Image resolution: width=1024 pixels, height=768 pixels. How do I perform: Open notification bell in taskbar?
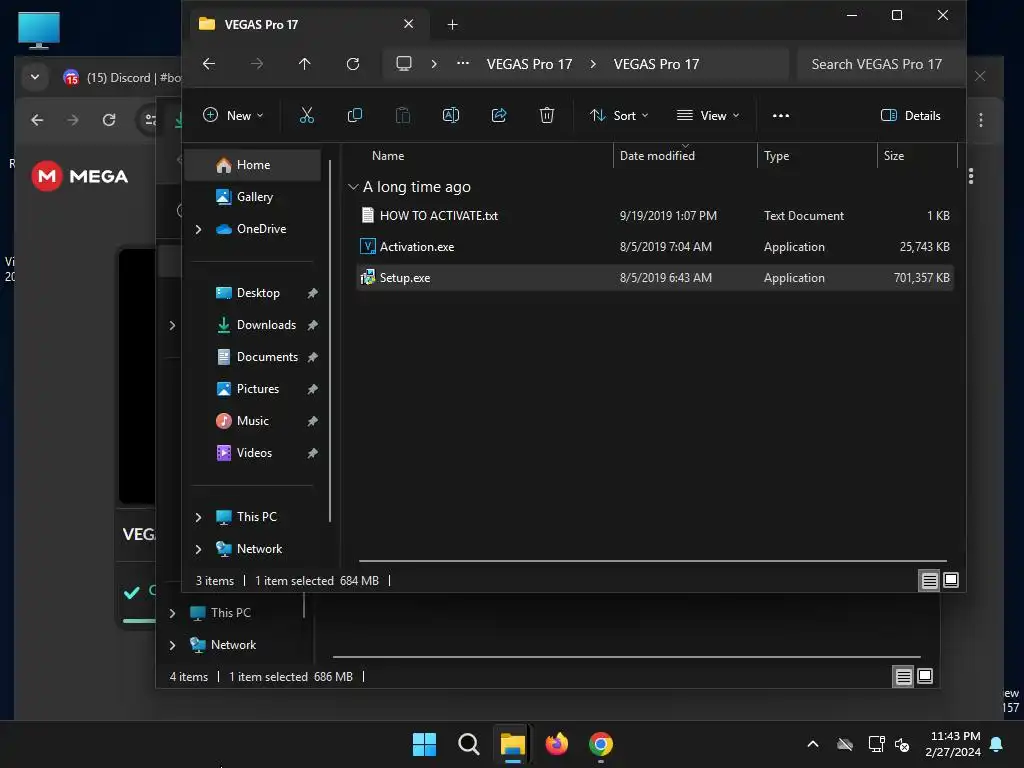click(x=997, y=744)
